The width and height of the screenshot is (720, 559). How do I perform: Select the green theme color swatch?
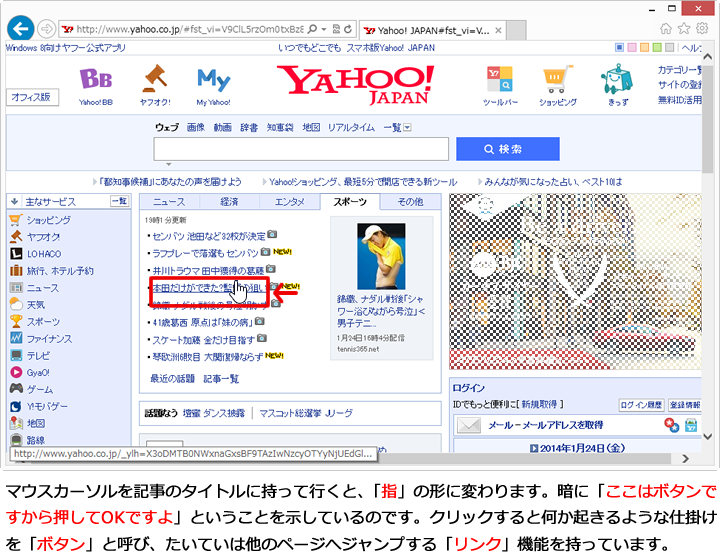coord(657,47)
